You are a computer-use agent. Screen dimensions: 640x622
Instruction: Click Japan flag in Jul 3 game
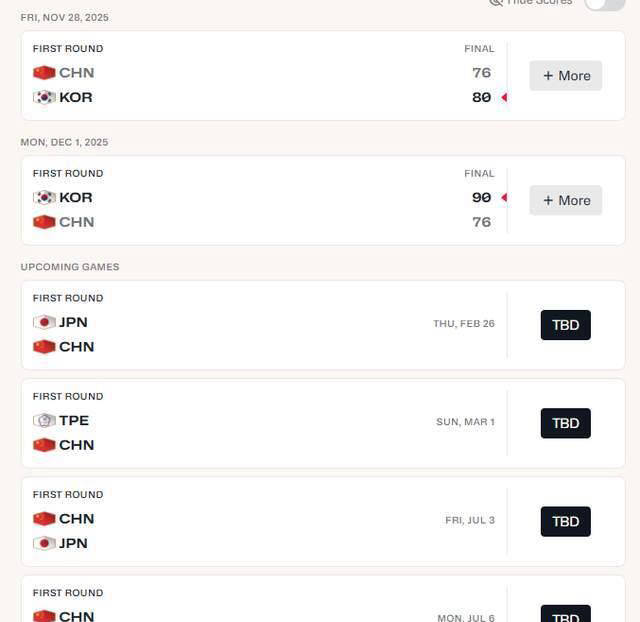44,544
